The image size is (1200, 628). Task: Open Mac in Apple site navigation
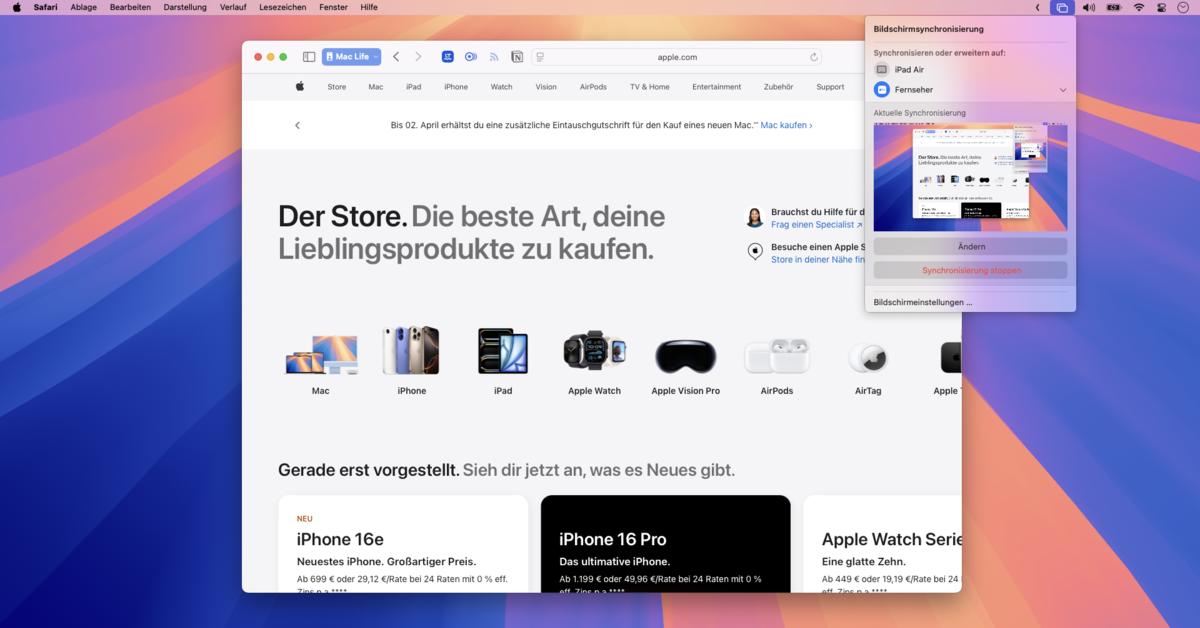(376, 87)
